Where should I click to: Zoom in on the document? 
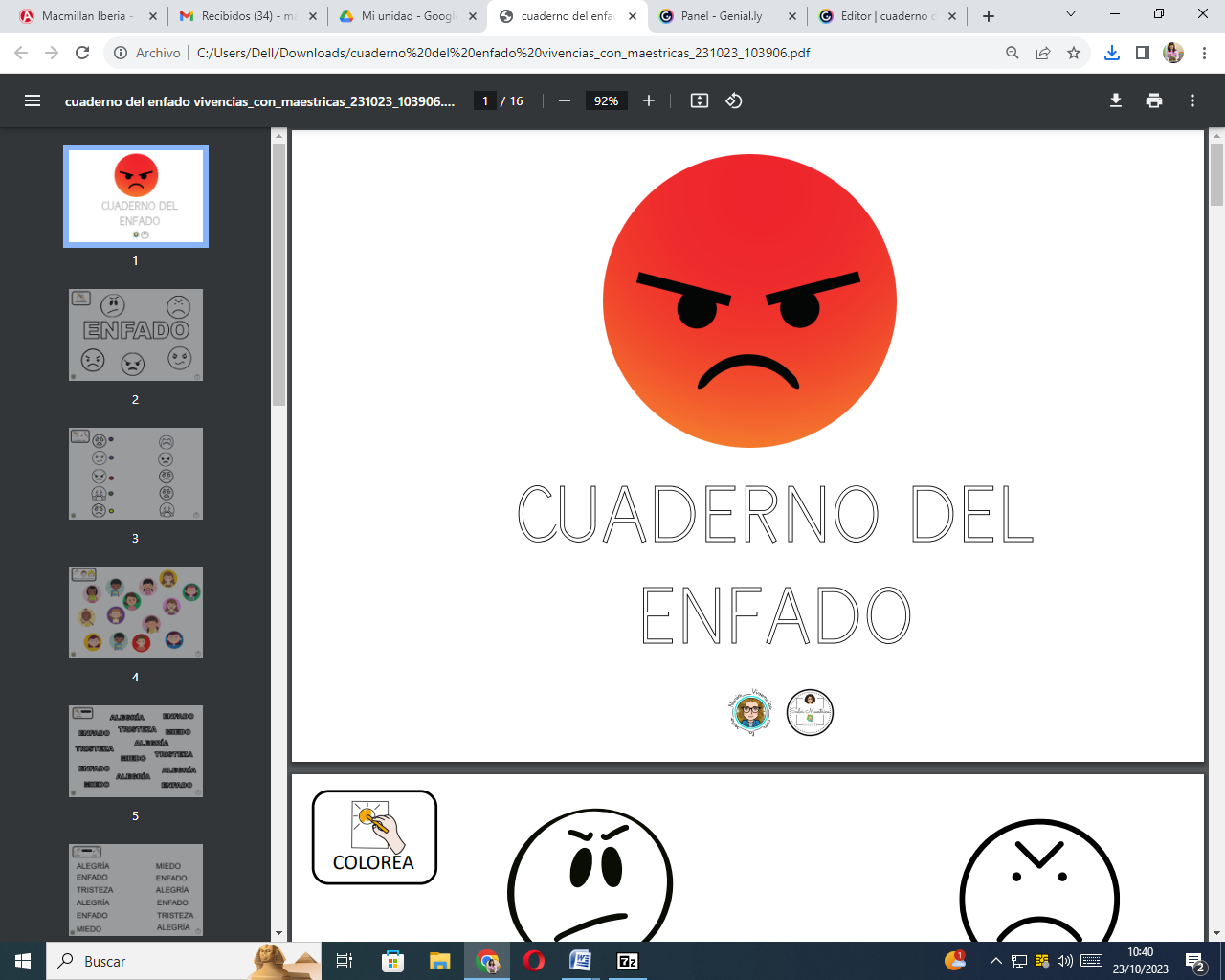click(649, 100)
